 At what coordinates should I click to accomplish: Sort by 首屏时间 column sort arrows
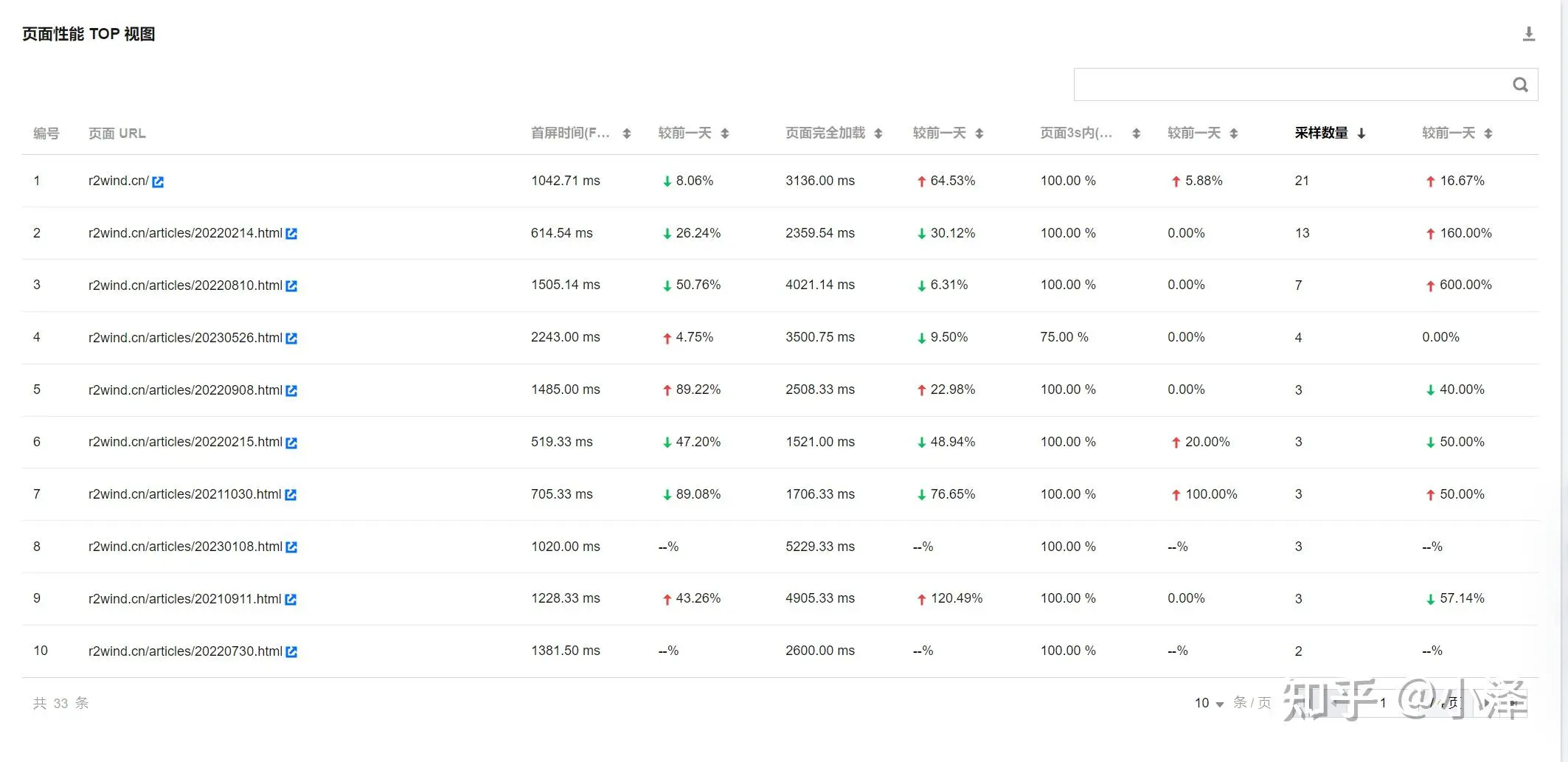tap(626, 134)
